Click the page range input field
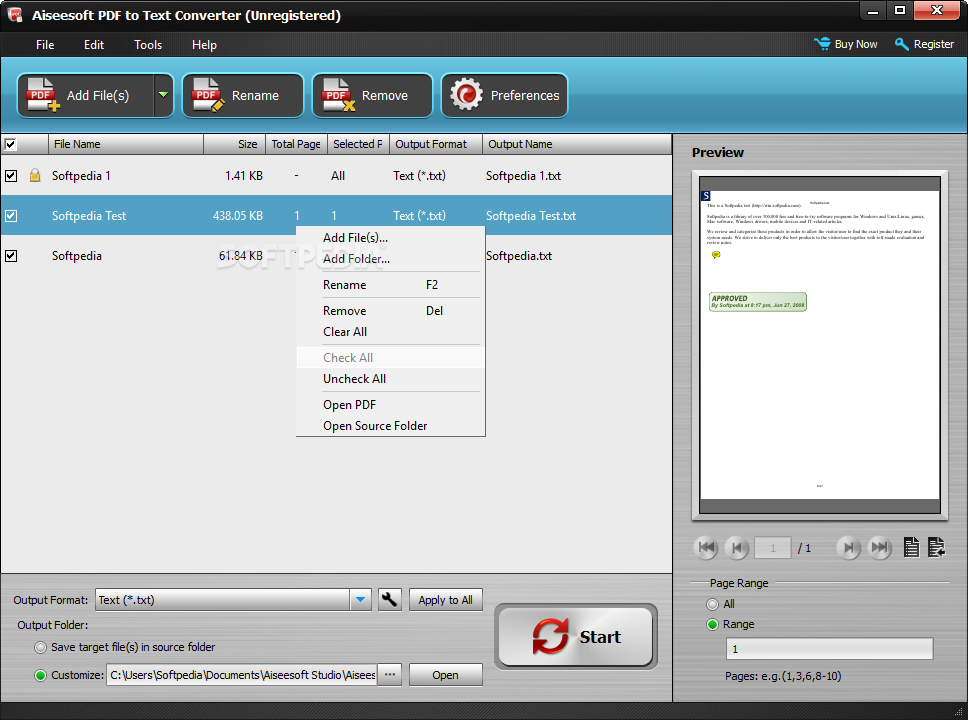 tap(829, 649)
